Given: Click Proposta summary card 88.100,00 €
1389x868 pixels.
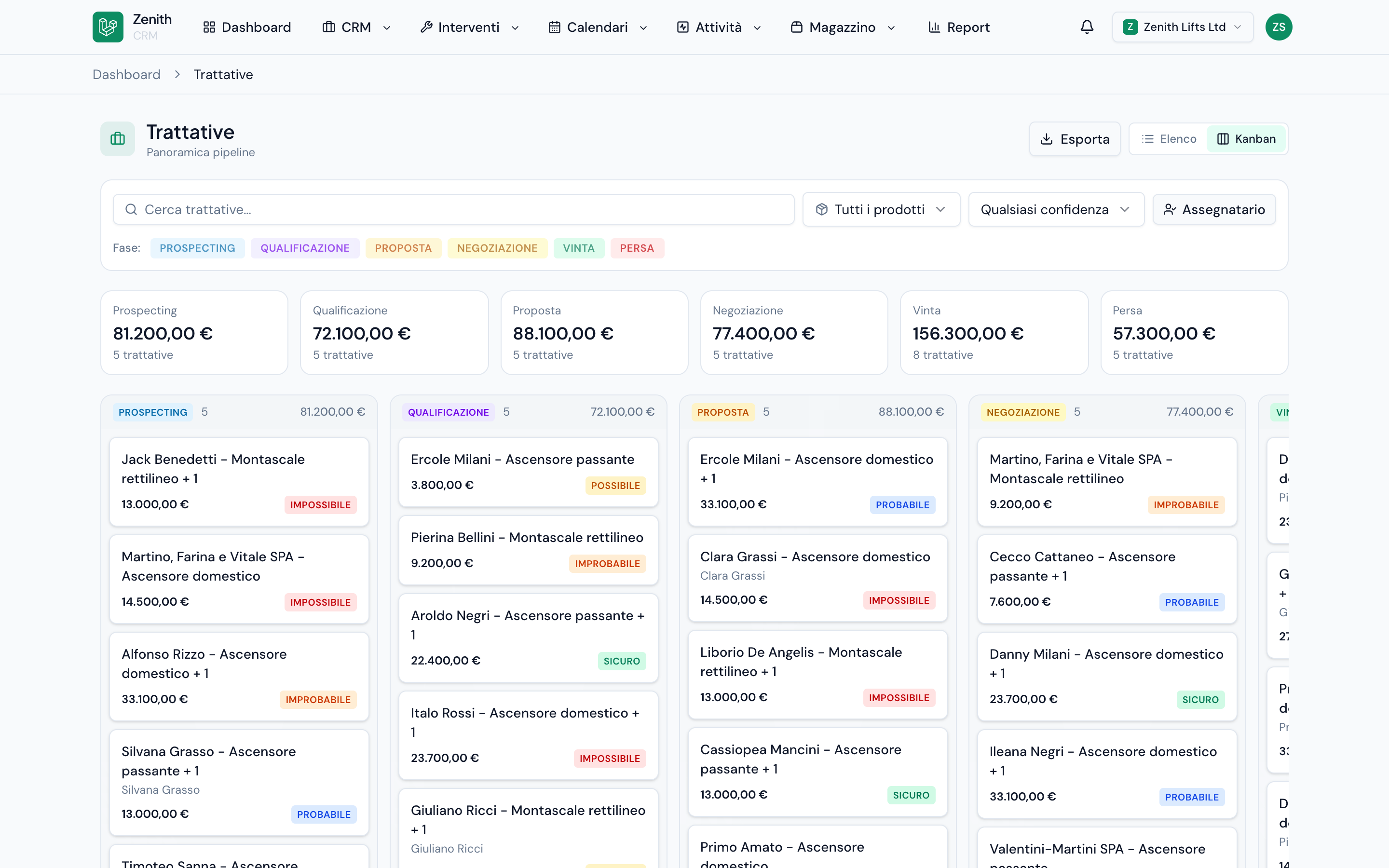Looking at the screenshot, I should click(x=594, y=333).
